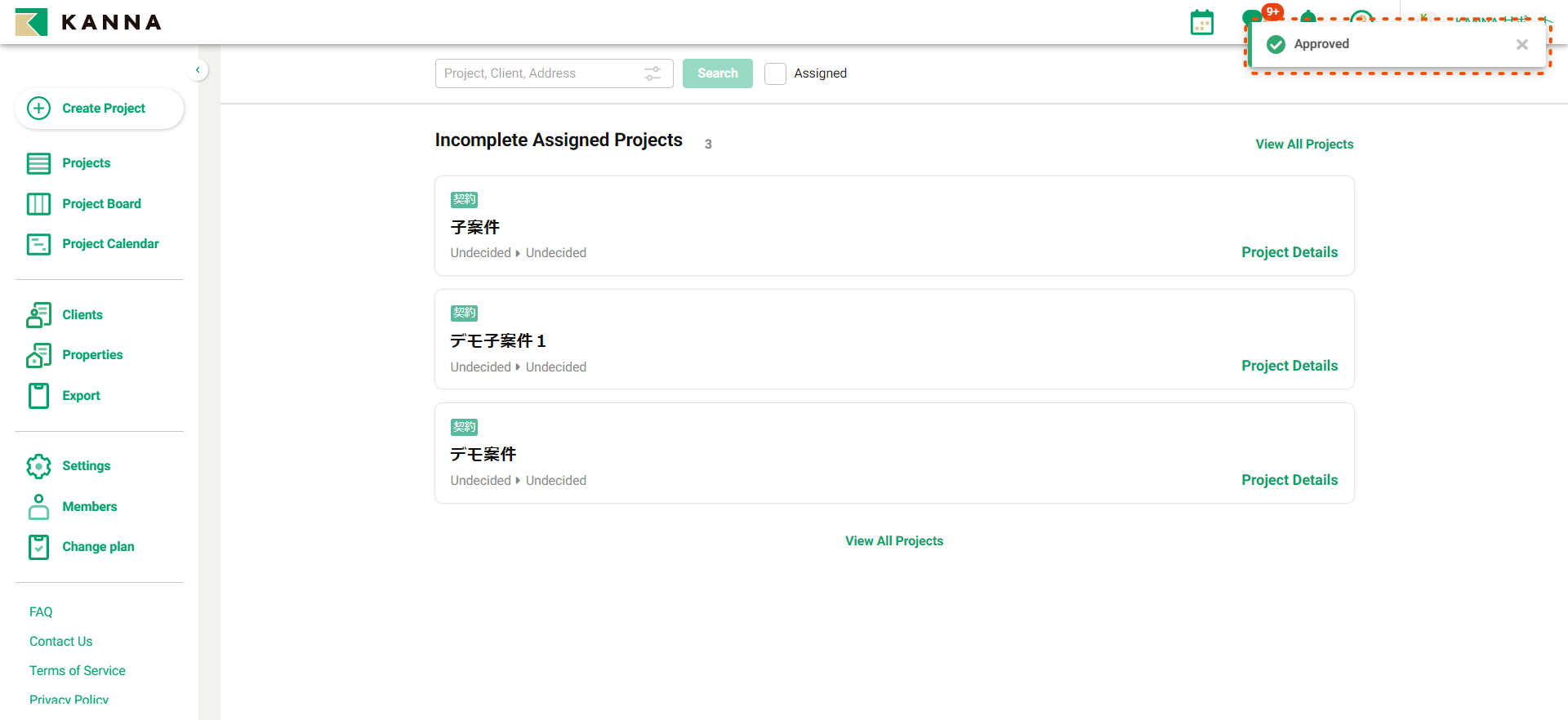Open the Settings gear icon
Viewport: 1568px width, 720px height.
coord(38,466)
